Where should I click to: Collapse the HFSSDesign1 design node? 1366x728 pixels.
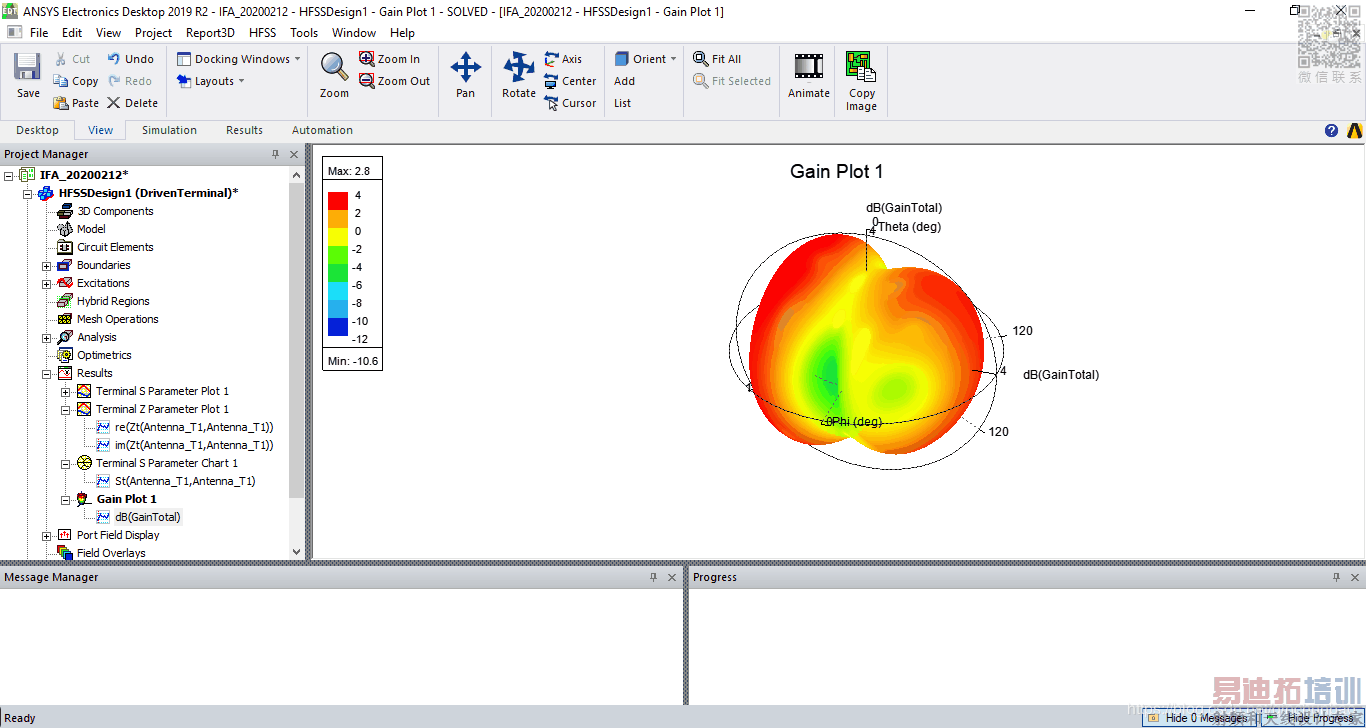[x=28, y=193]
